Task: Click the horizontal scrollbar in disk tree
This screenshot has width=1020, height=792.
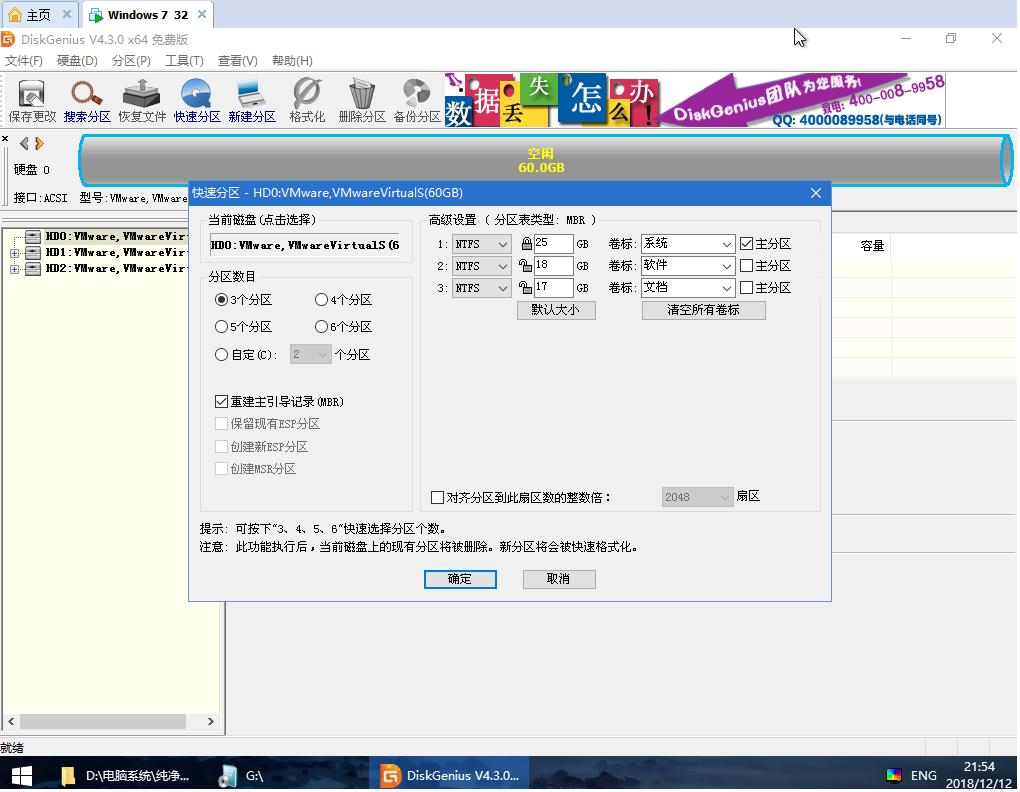Action: coord(103,722)
